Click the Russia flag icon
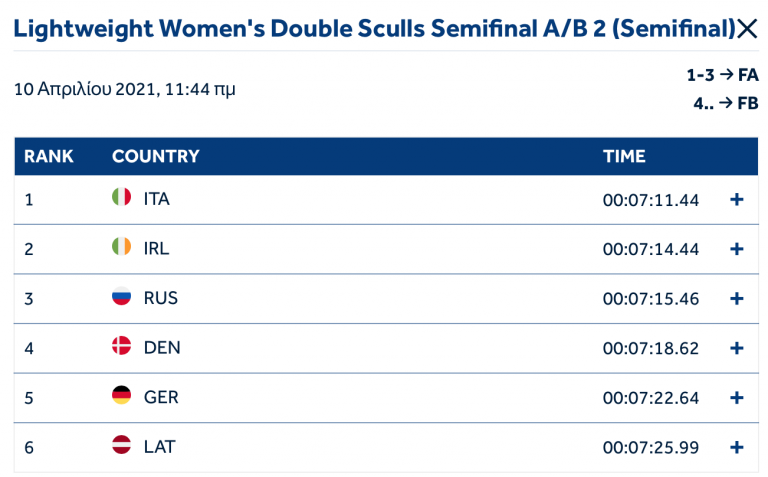The image size is (768, 477). [x=121, y=297]
